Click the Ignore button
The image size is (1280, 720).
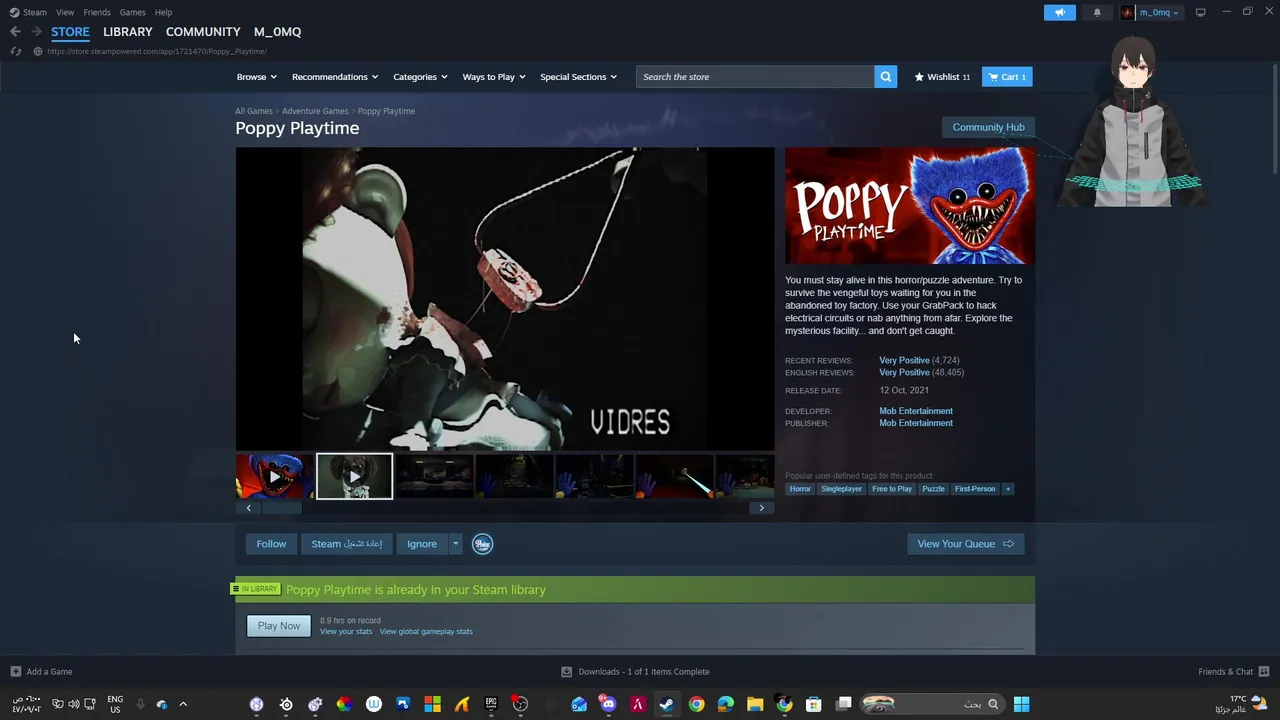[422, 544]
